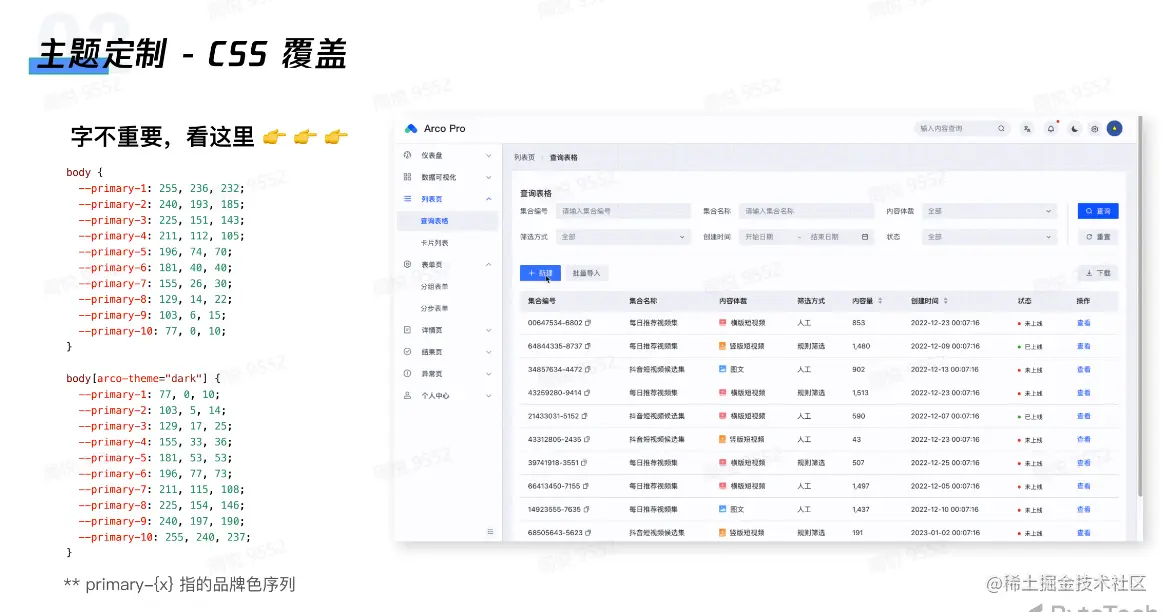Click the 数据可视化 grid icon in sidebar
Viewport: 1165px width, 612px height.
407,177
